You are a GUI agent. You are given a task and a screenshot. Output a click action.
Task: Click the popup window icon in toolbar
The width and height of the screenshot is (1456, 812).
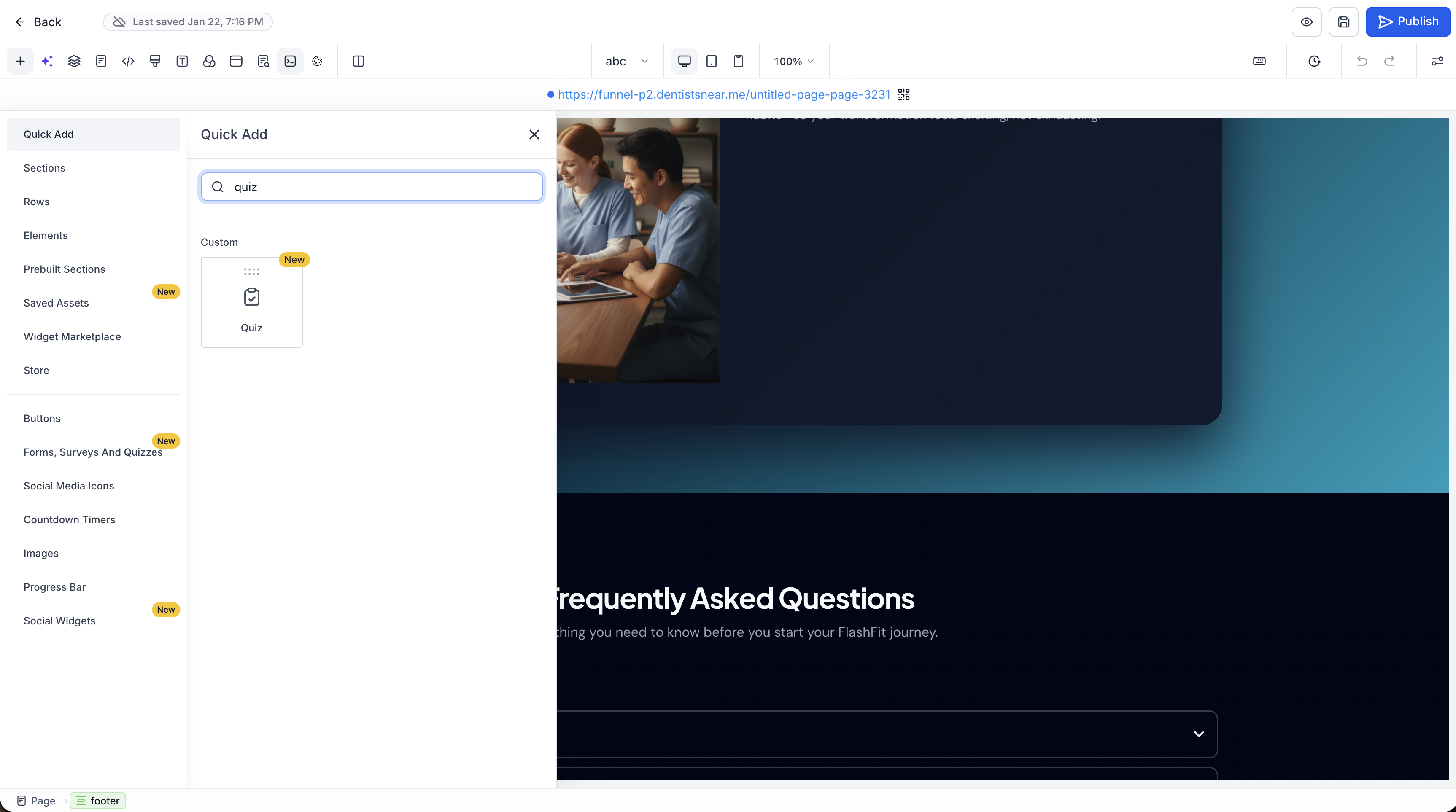click(236, 61)
